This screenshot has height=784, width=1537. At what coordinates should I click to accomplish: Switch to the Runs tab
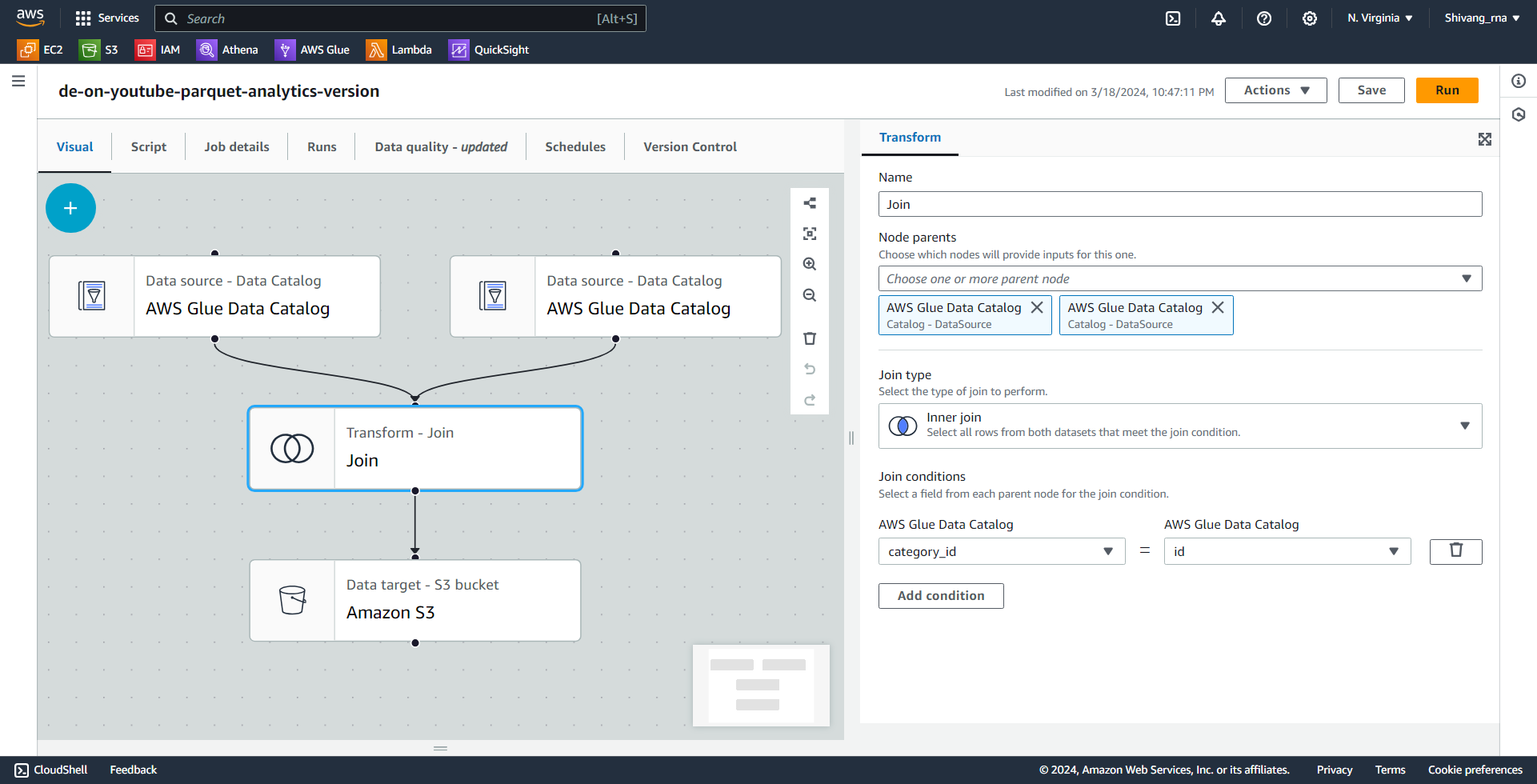[322, 147]
